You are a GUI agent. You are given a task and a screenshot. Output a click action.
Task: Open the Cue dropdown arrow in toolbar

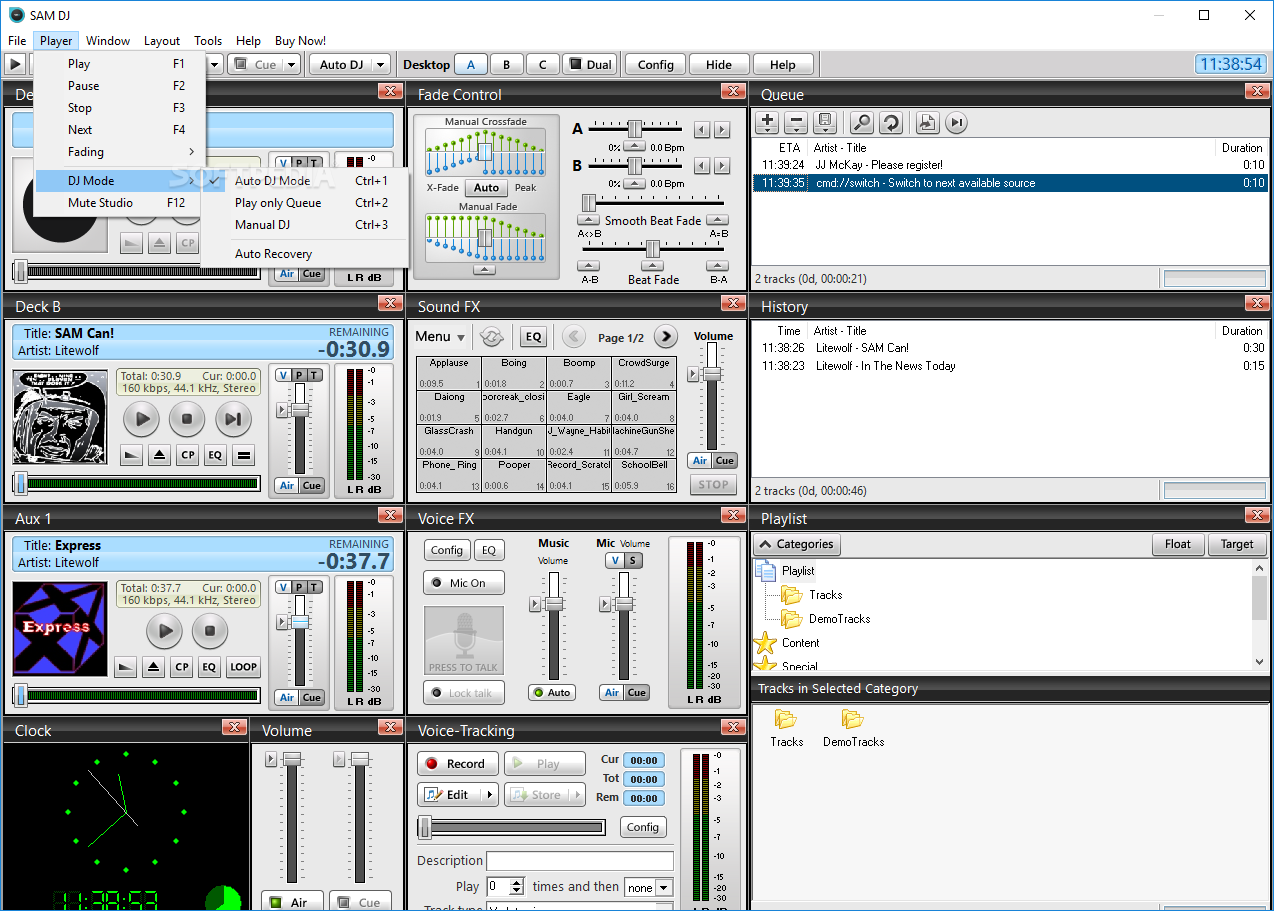[292, 65]
